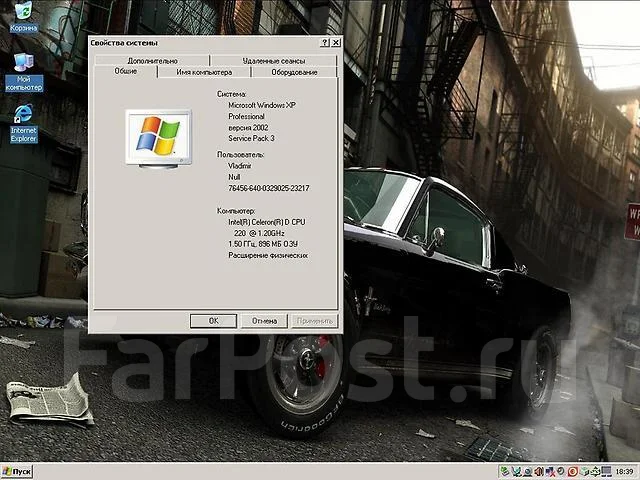Click the dual monitor tray icon near clock
Screen dimensions: 640x480
coord(607,471)
